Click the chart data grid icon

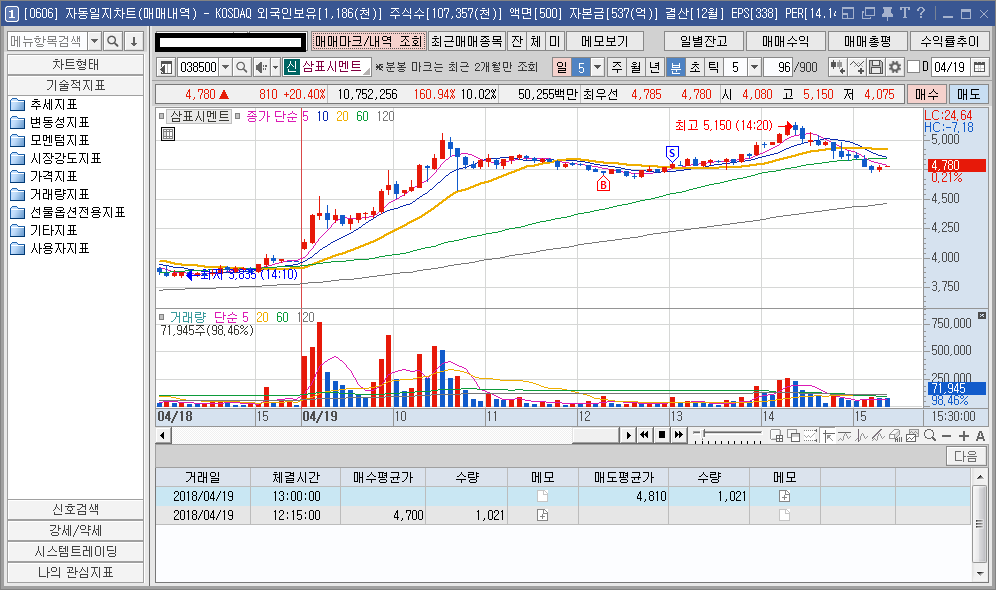click(168, 134)
